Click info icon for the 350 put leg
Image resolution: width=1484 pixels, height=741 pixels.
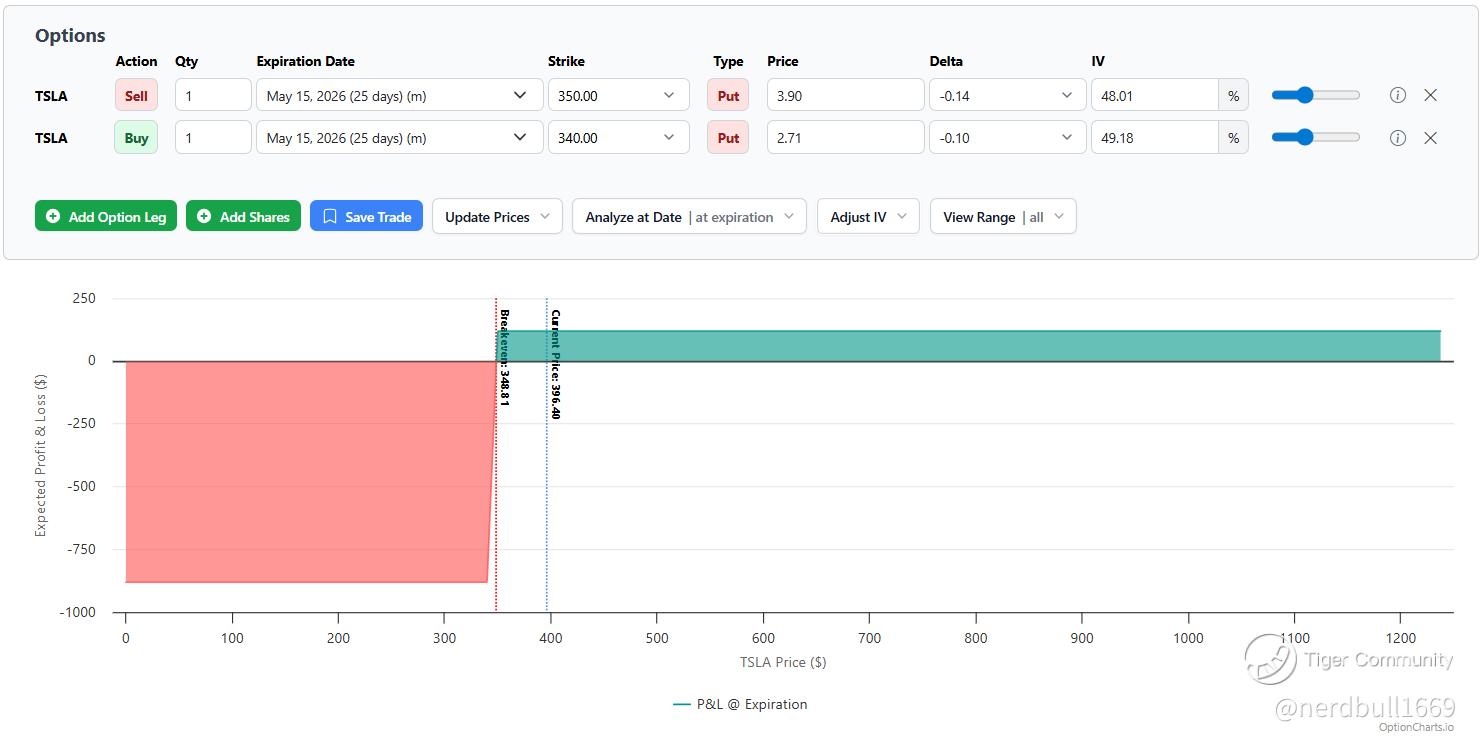tap(1398, 95)
